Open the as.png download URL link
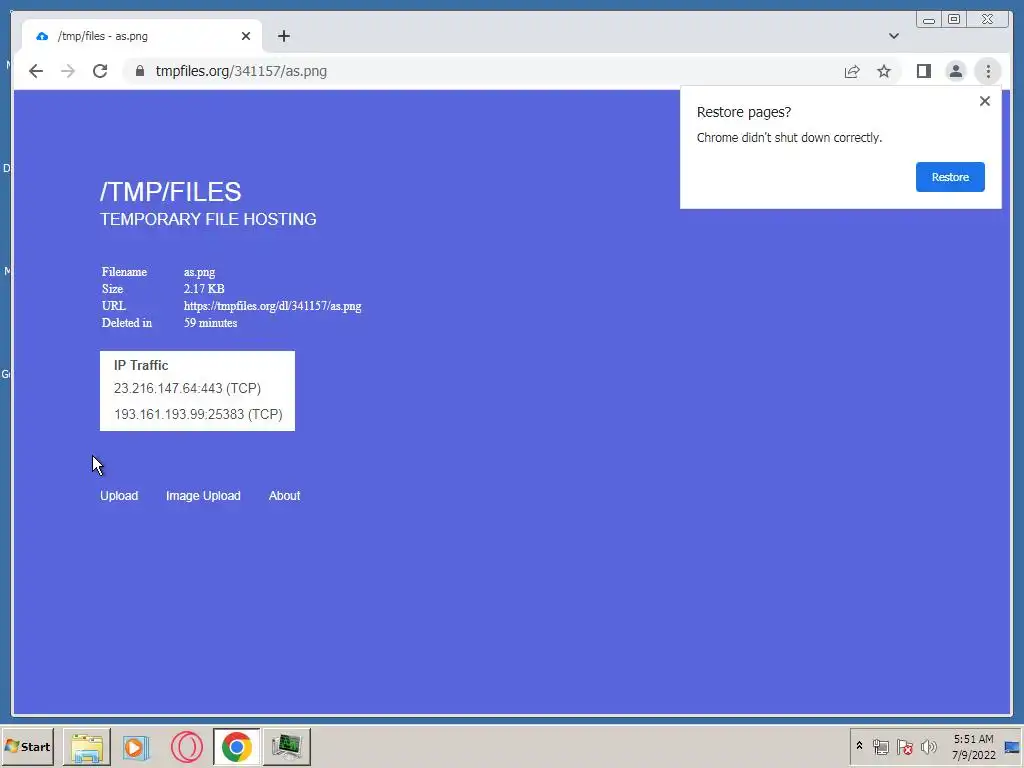This screenshot has height=768, width=1024. [x=272, y=306]
